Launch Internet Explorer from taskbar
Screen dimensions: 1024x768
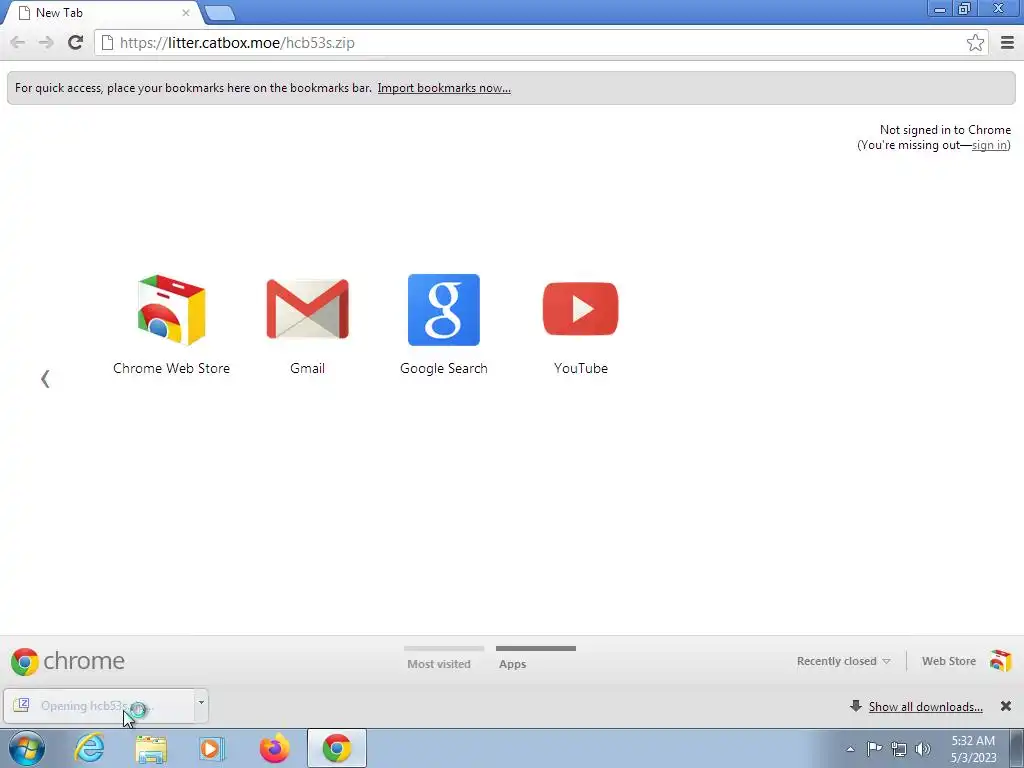click(x=89, y=748)
